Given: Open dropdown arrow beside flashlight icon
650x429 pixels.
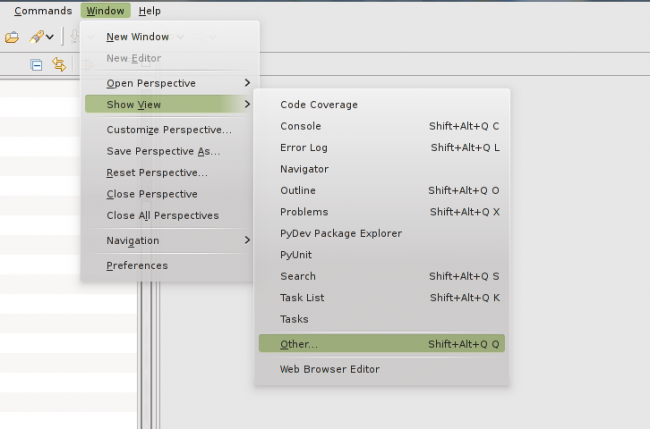Looking at the screenshot, I should [50, 38].
